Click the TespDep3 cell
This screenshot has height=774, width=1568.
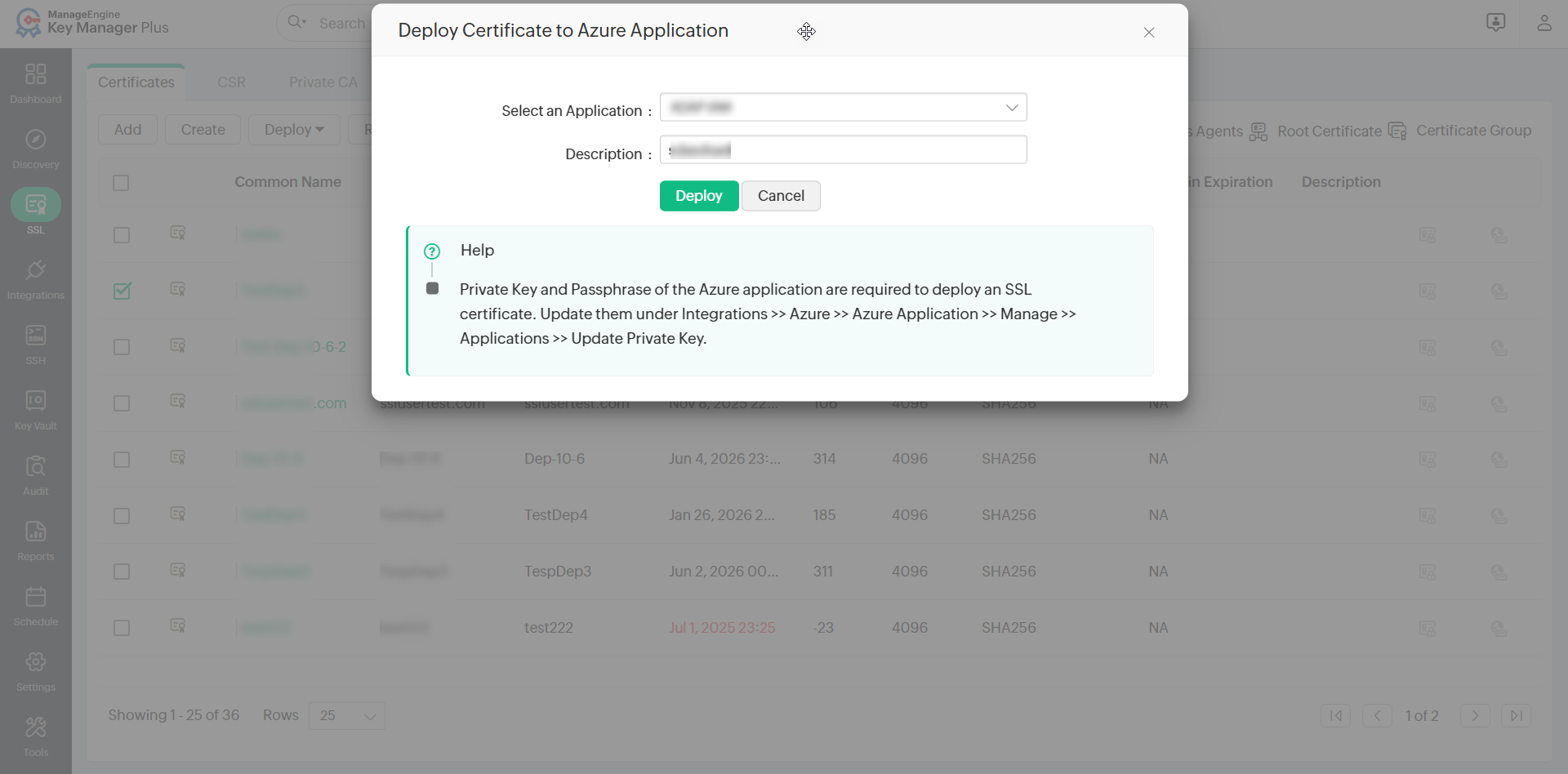[x=558, y=572]
